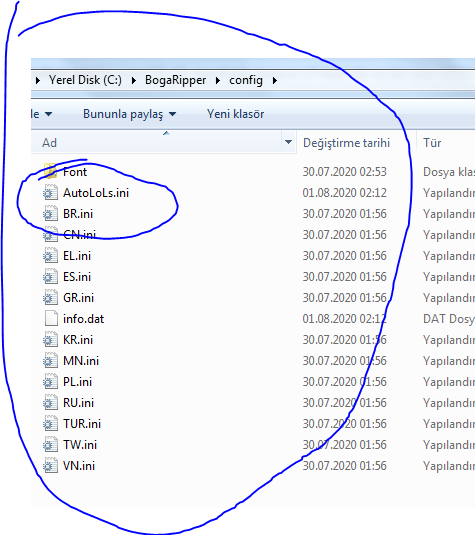Select the VN.ini file icon
475x535 pixels.
click(x=51, y=465)
